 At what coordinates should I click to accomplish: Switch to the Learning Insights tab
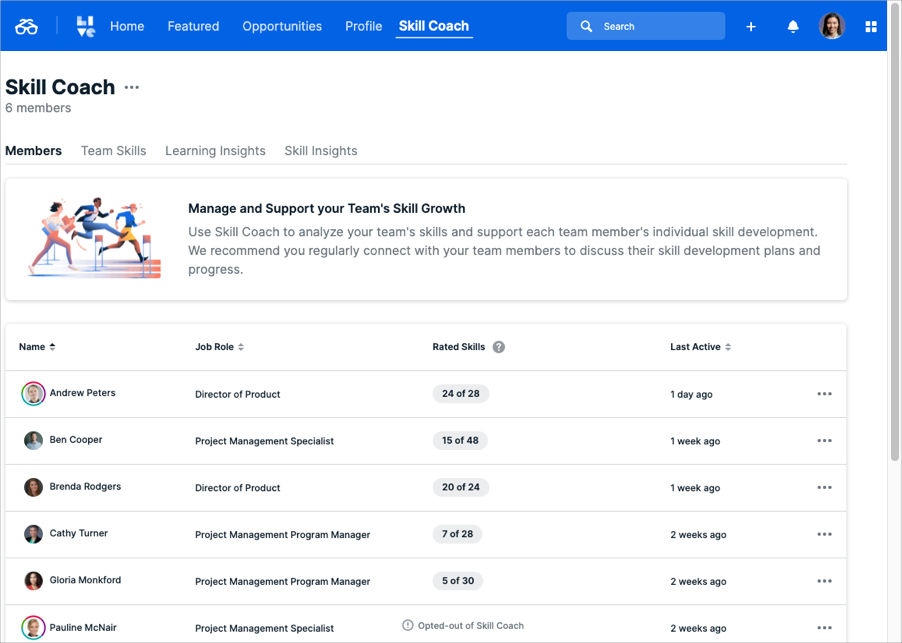pyautogui.click(x=215, y=151)
